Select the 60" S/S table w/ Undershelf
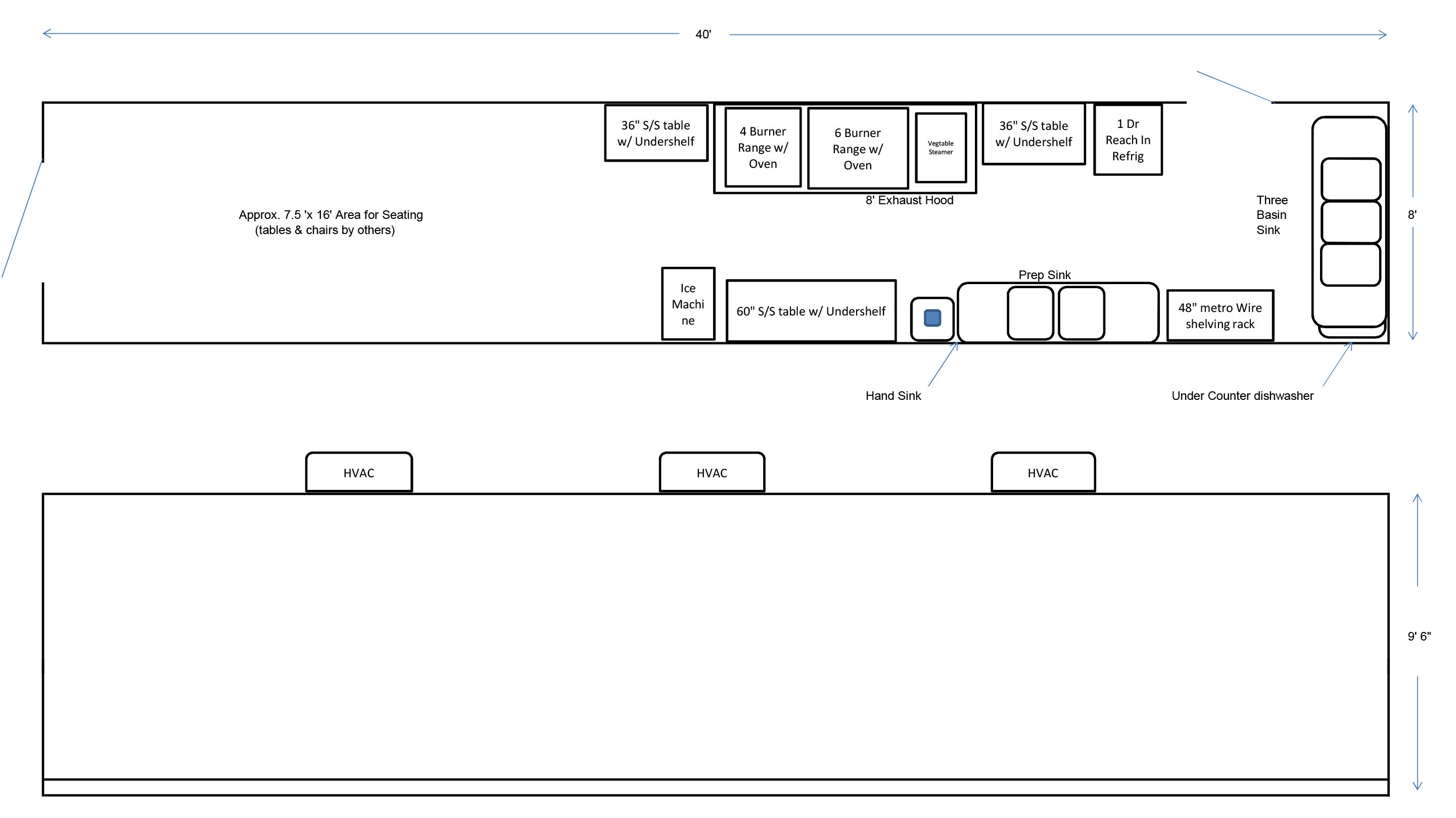This screenshot has height=818, width=1456. point(811,311)
